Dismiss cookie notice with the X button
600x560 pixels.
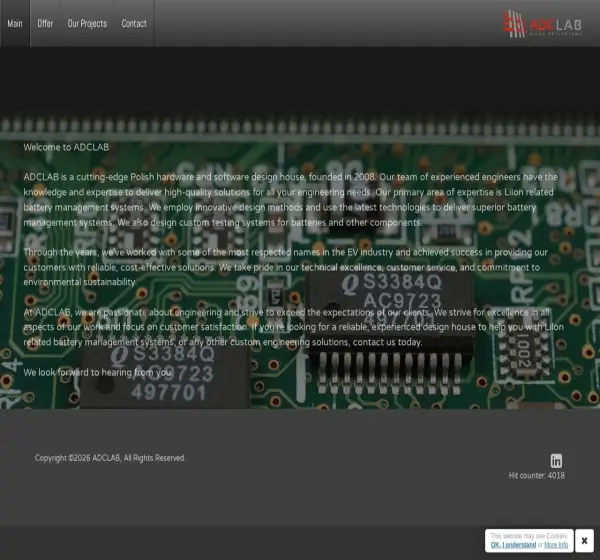coord(584,540)
